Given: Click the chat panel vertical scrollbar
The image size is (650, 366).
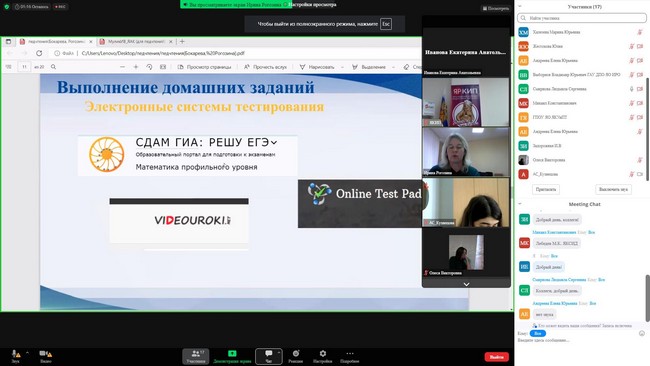Looking at the screenshot, I should pyautogui.click(x=647, y=298).
